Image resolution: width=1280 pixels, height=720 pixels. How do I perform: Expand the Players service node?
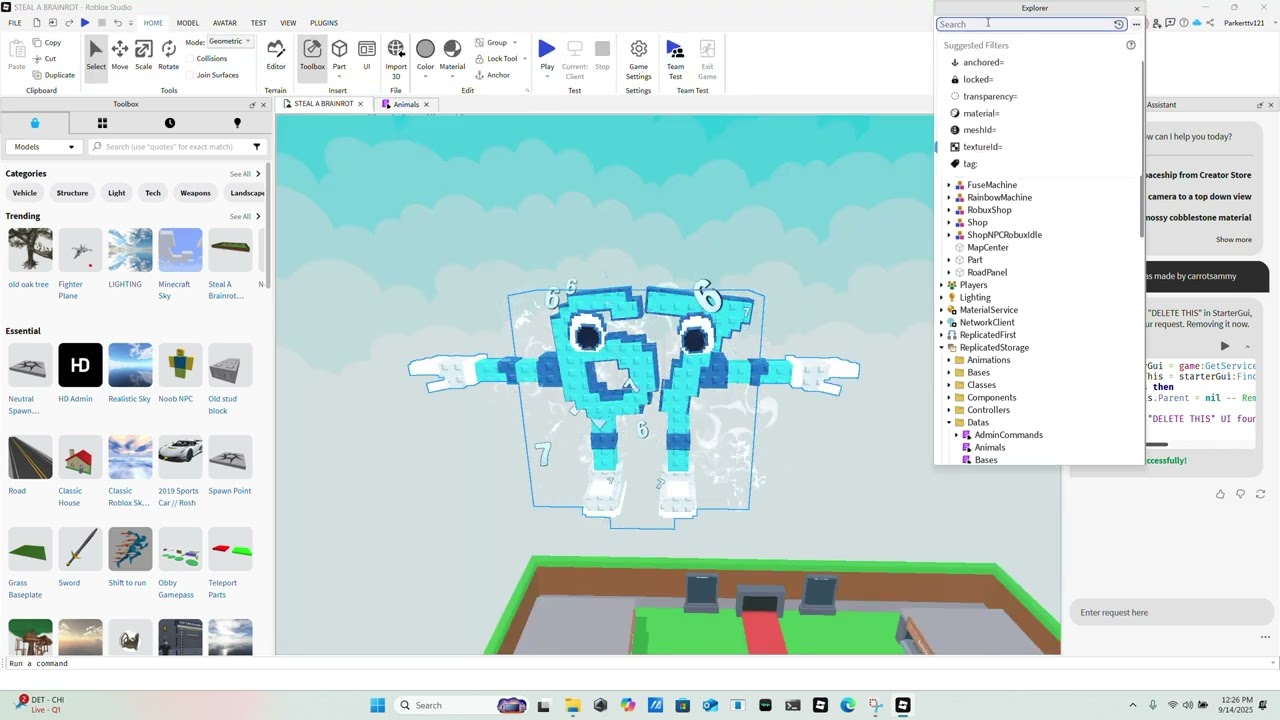941,285
